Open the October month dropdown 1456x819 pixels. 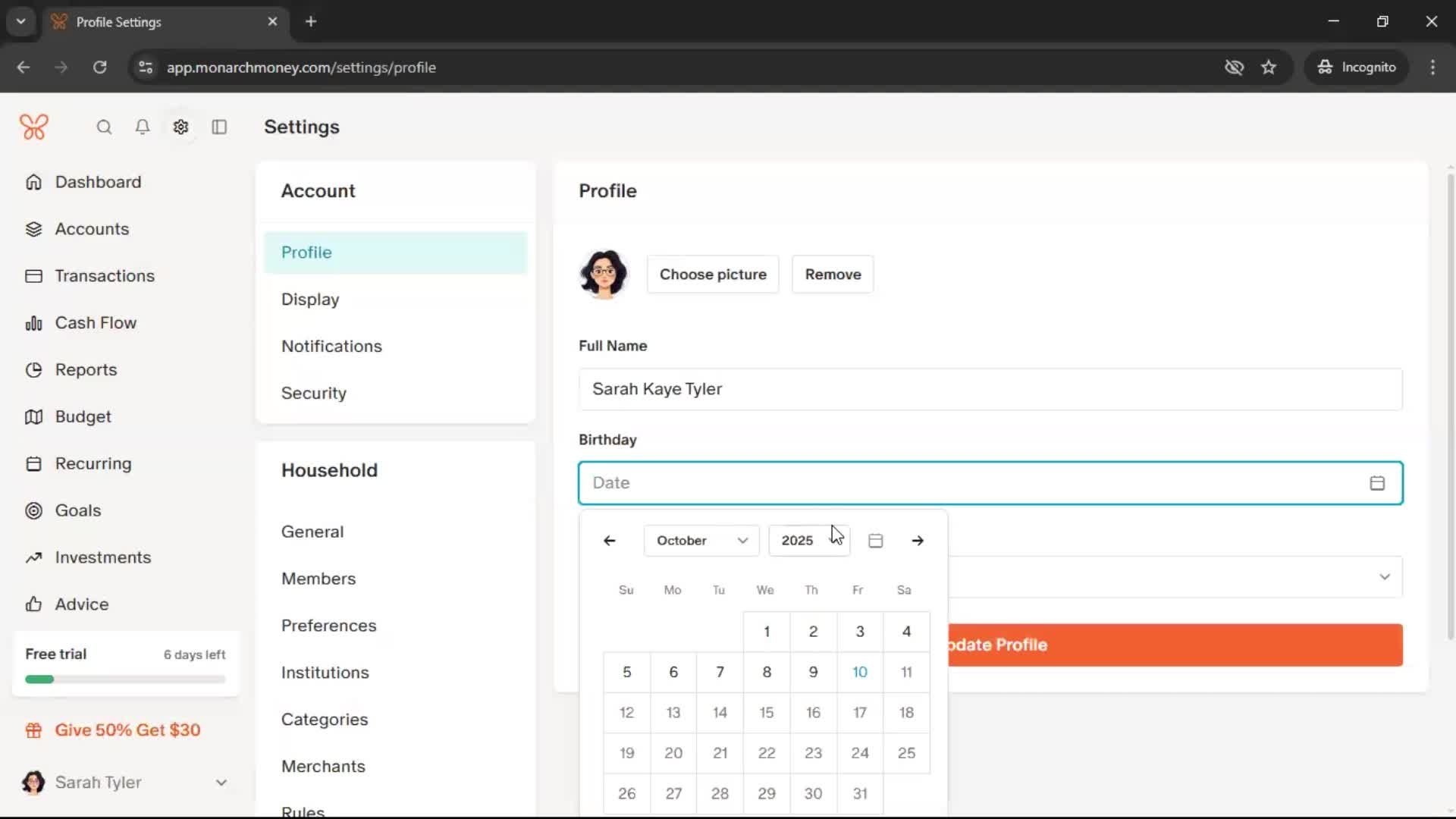[x=701, y=541]
